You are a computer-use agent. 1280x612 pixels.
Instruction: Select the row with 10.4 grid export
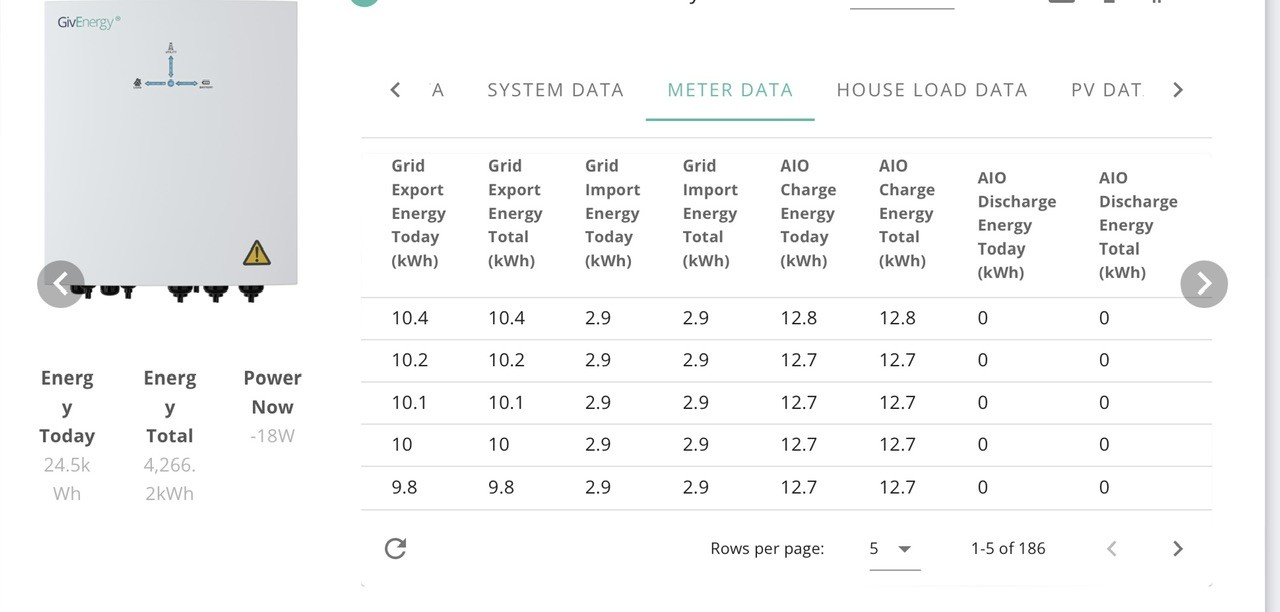click(x=786, y=318)
